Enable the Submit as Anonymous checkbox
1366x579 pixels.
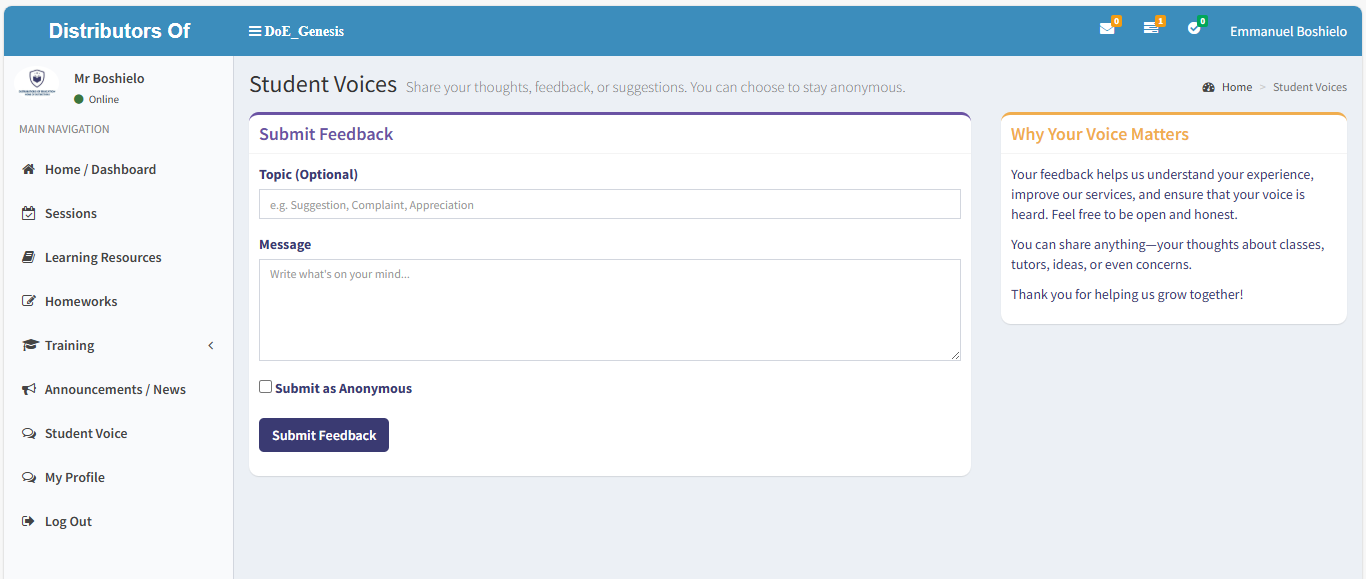[x=266, y=387]
